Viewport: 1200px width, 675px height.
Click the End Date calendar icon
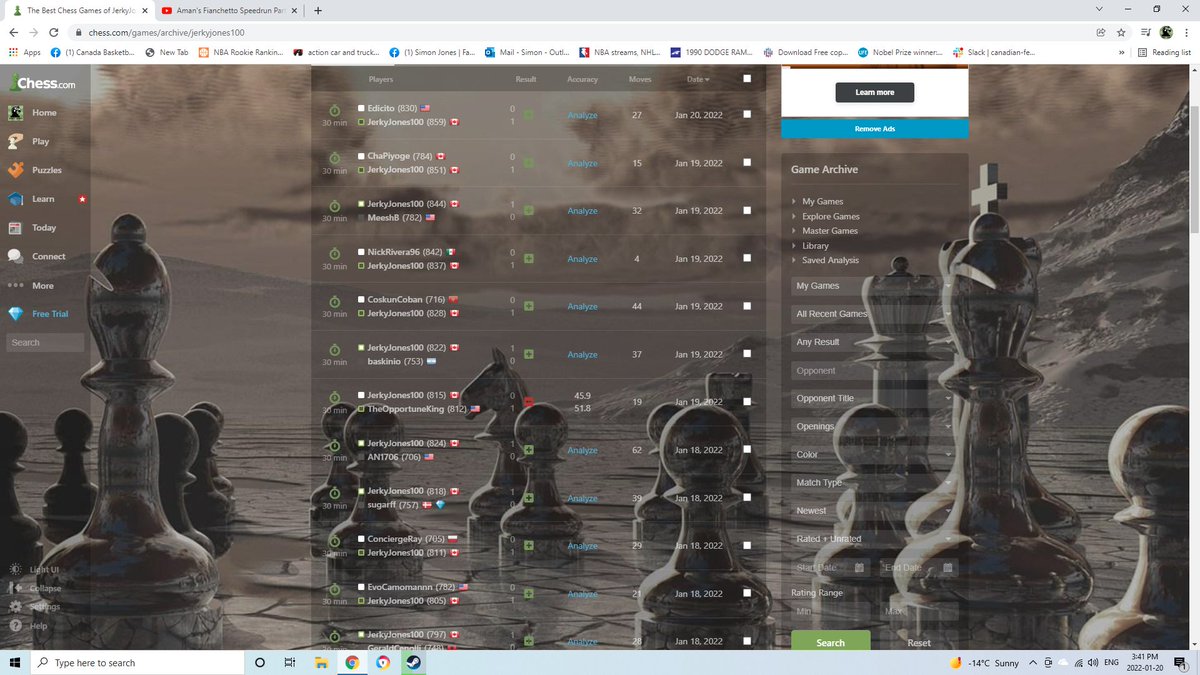pos(948,568)
